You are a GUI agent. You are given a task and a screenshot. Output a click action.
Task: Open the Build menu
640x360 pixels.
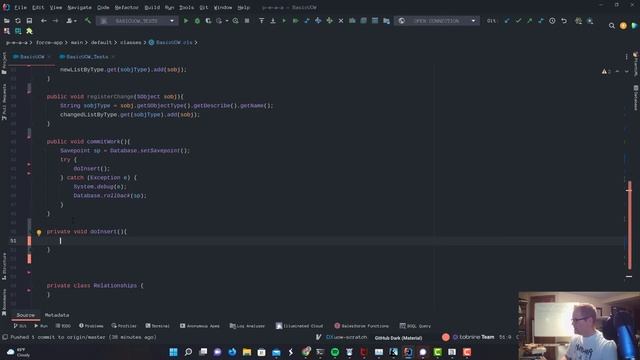pos(152,7)
